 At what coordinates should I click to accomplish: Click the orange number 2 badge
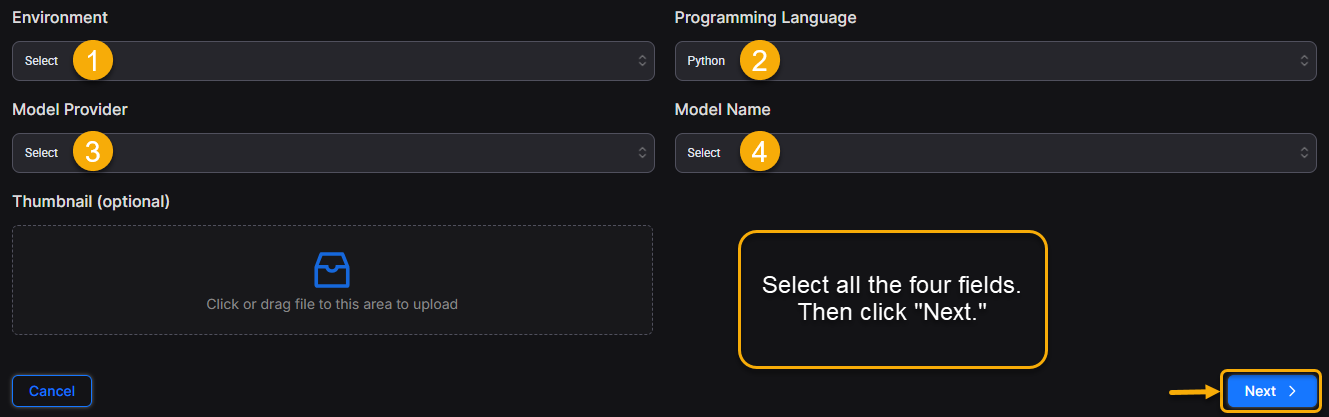[760, 61]
